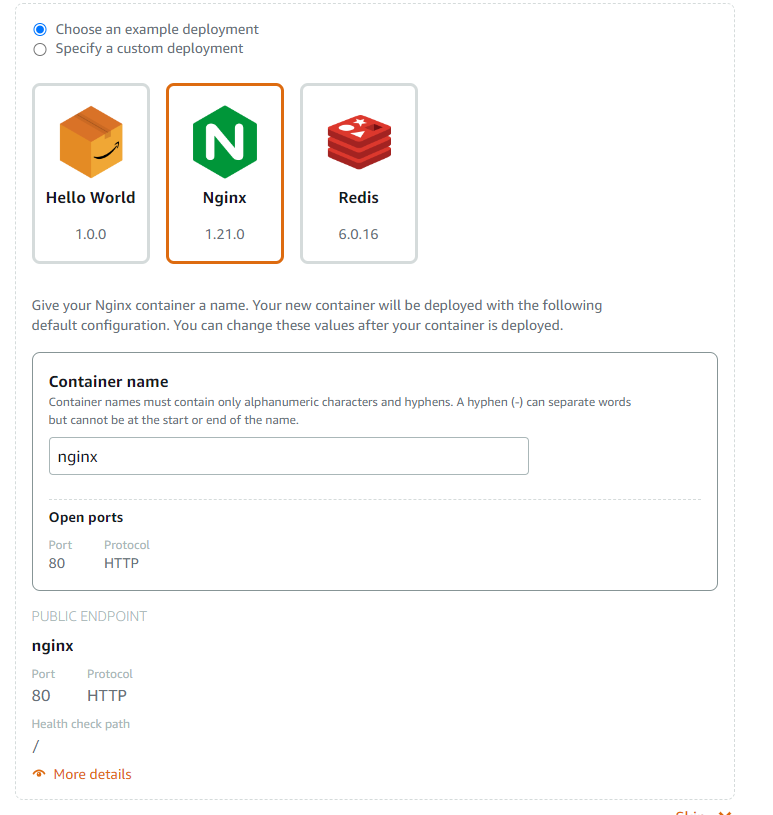Click the Redis version 6.0.16
The width and height of the screenshot is (773, 815).
pyautogui.click(x=359, y=234)
